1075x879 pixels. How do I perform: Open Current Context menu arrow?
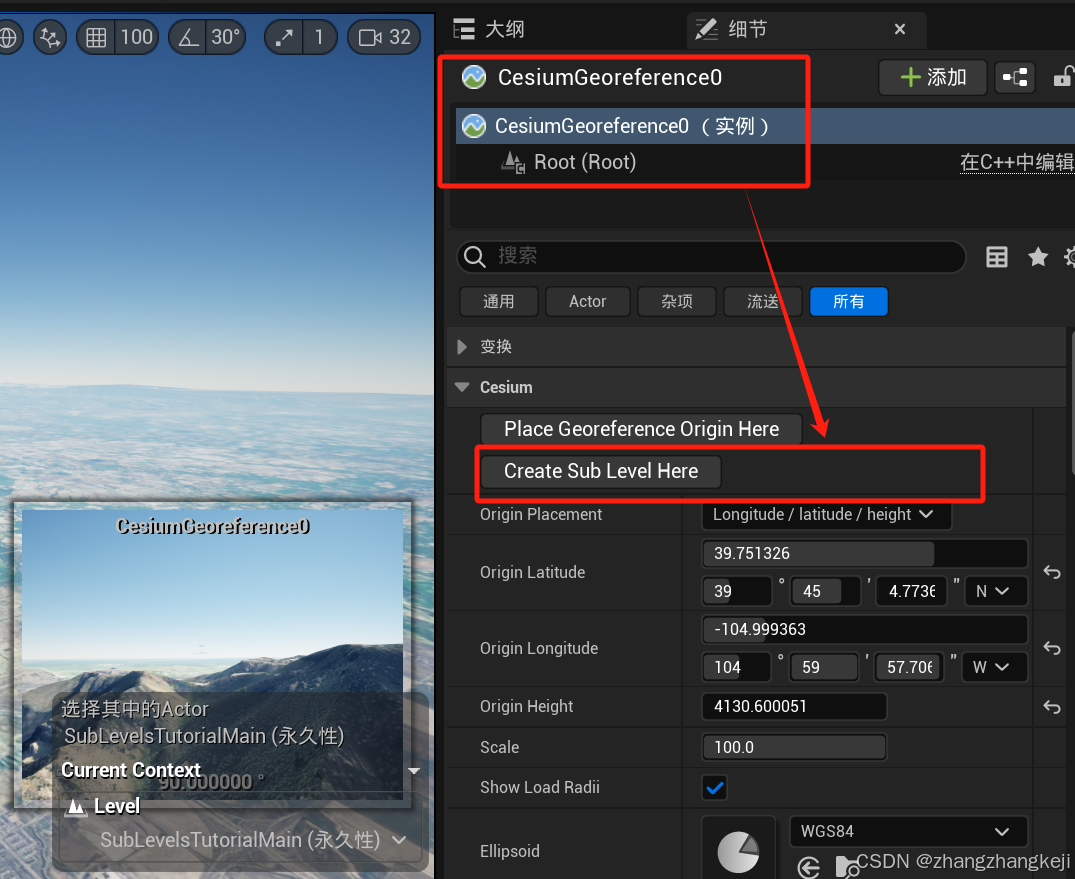coord(413,771)
